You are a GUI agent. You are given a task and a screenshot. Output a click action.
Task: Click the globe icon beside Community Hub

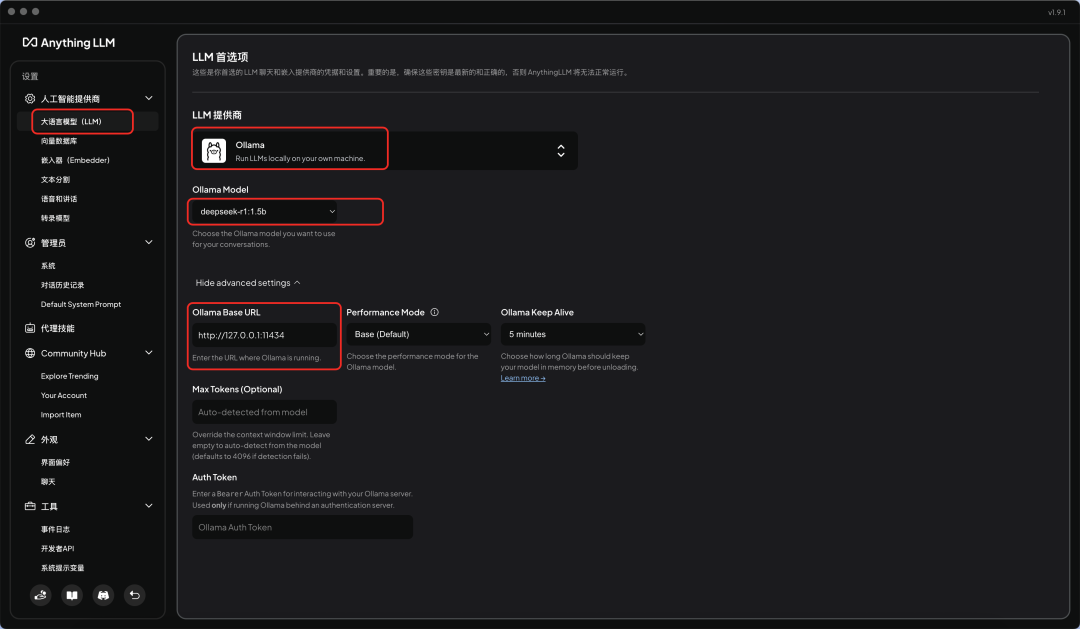pos(30,353)
